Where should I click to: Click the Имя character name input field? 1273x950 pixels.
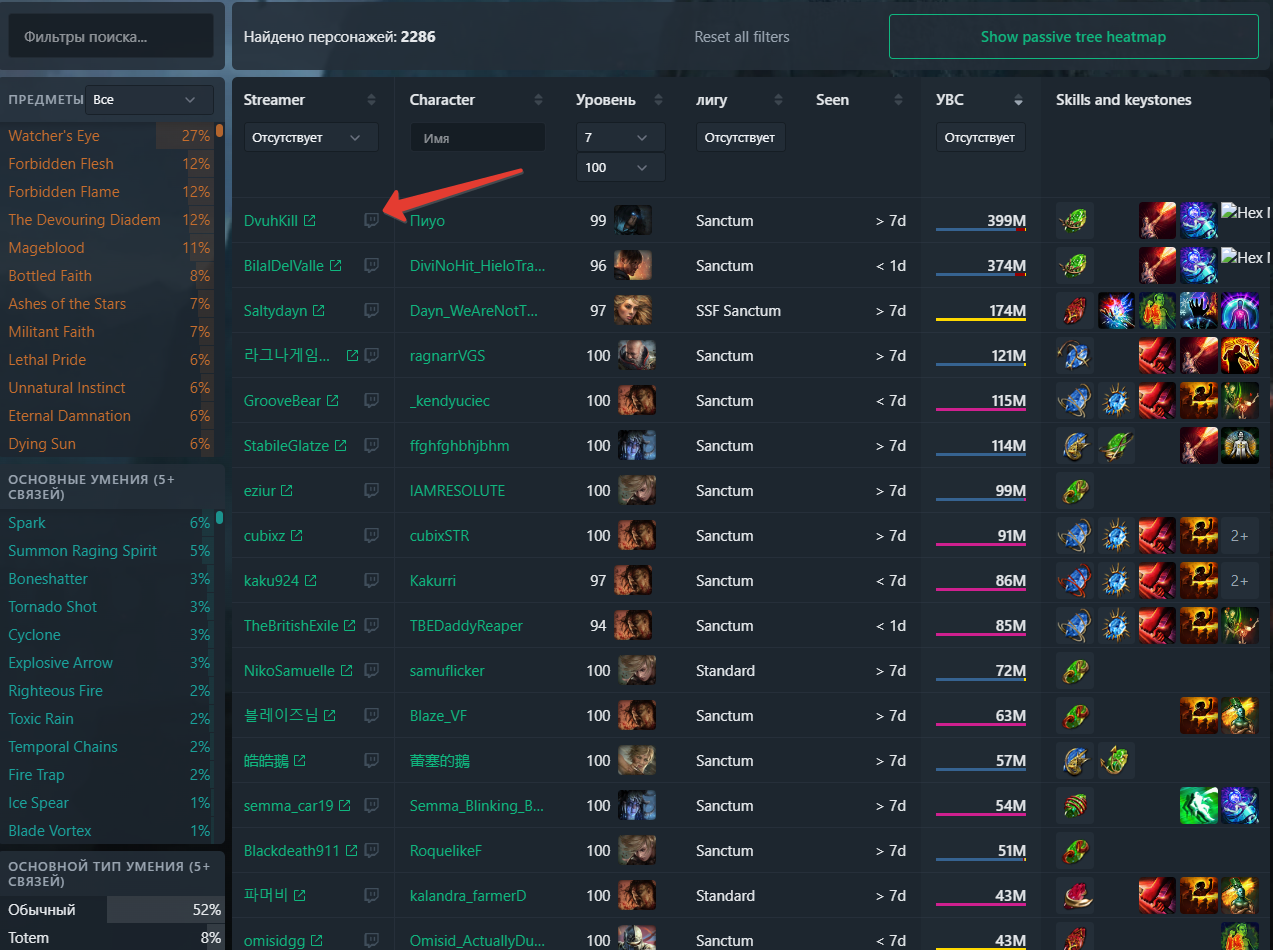[477, 137]
